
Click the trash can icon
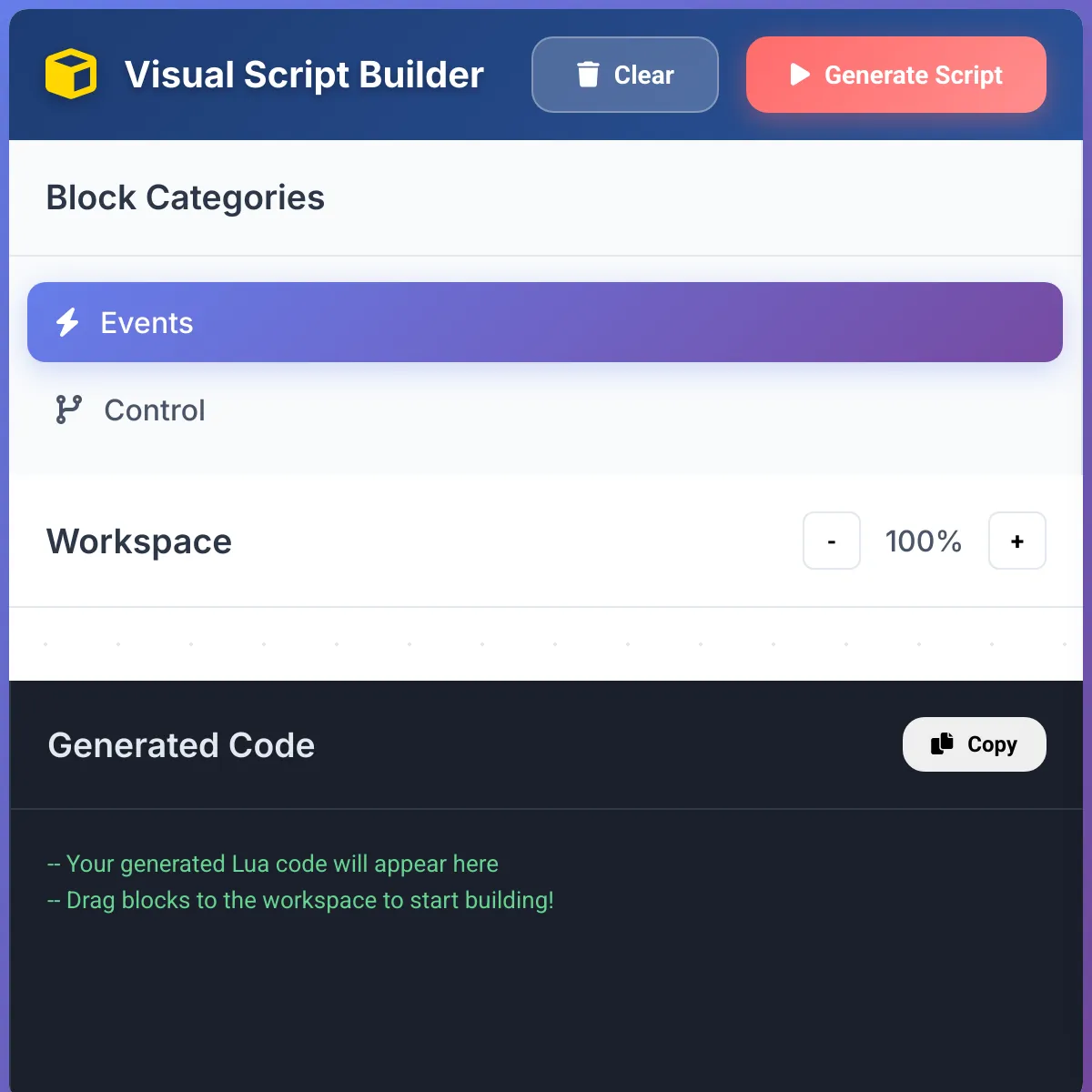(x=588, y=75)
